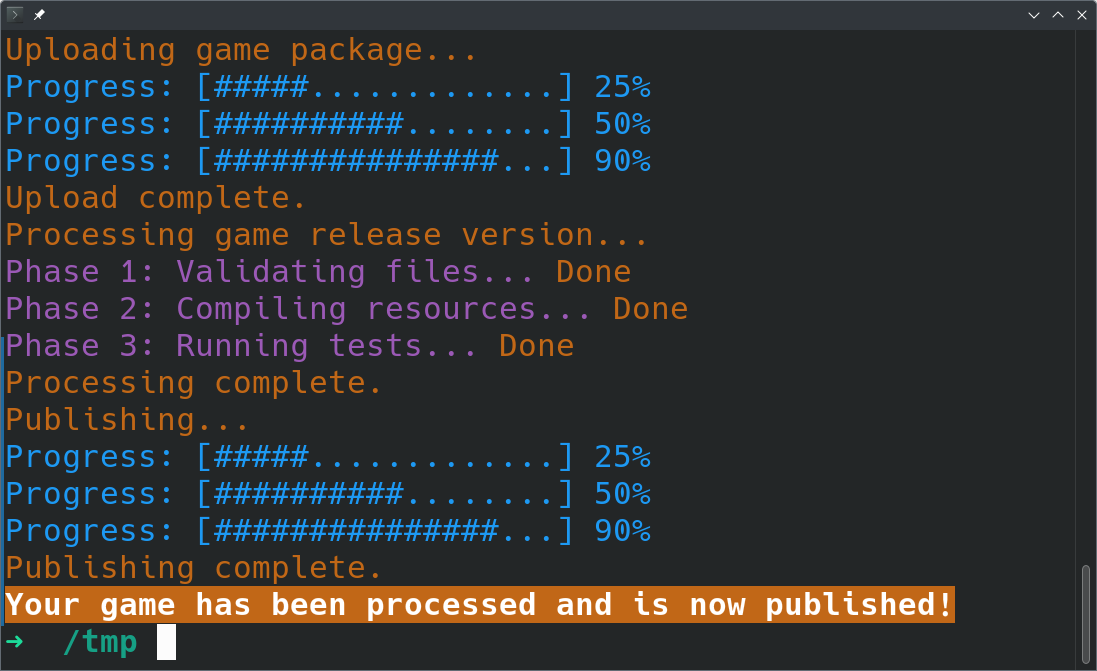
Task: Click the first 50% upload progress line
Action: point(328,125)
